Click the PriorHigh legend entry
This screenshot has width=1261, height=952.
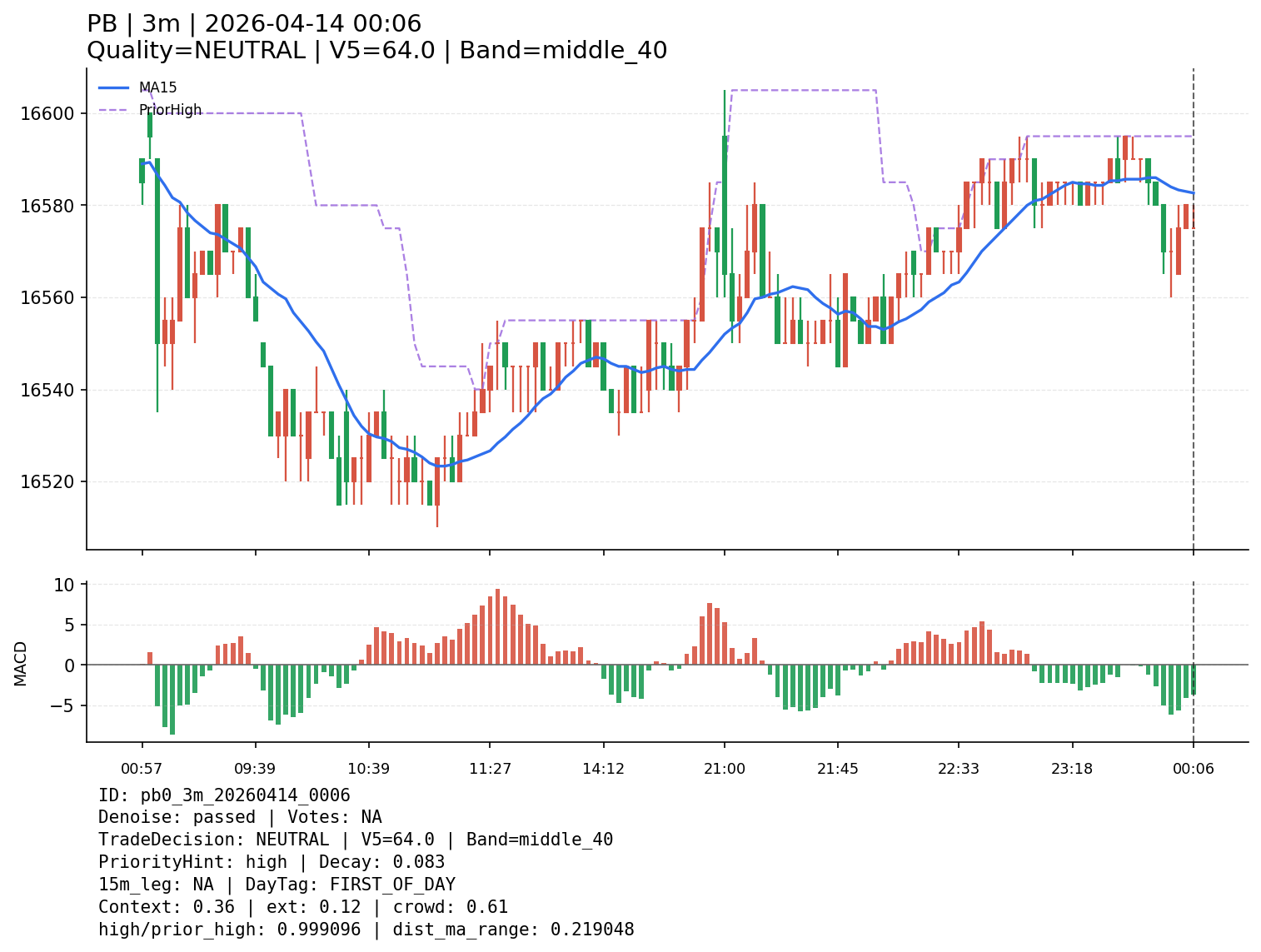[x=169, y=110]
